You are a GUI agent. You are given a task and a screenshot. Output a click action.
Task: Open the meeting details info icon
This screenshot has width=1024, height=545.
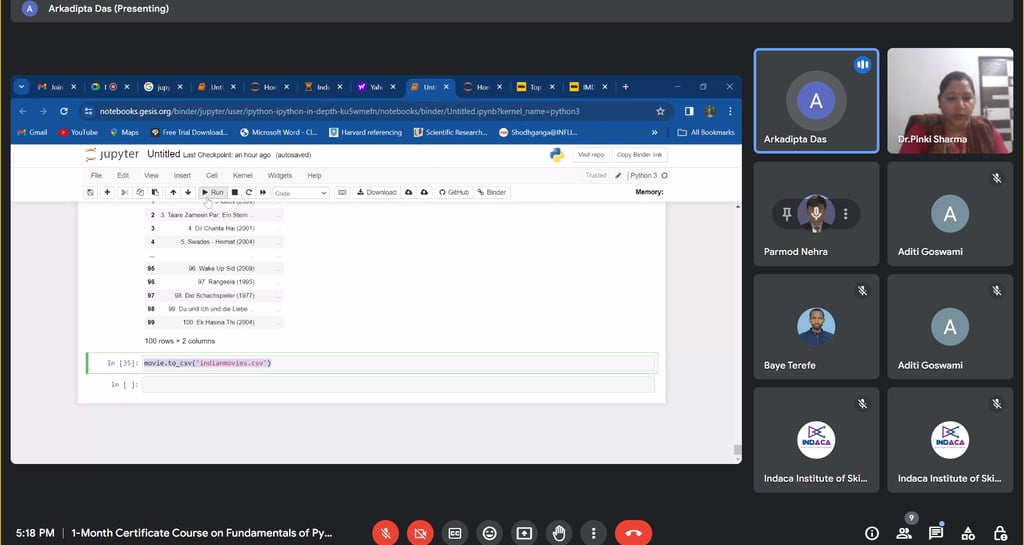pos(872,533)
